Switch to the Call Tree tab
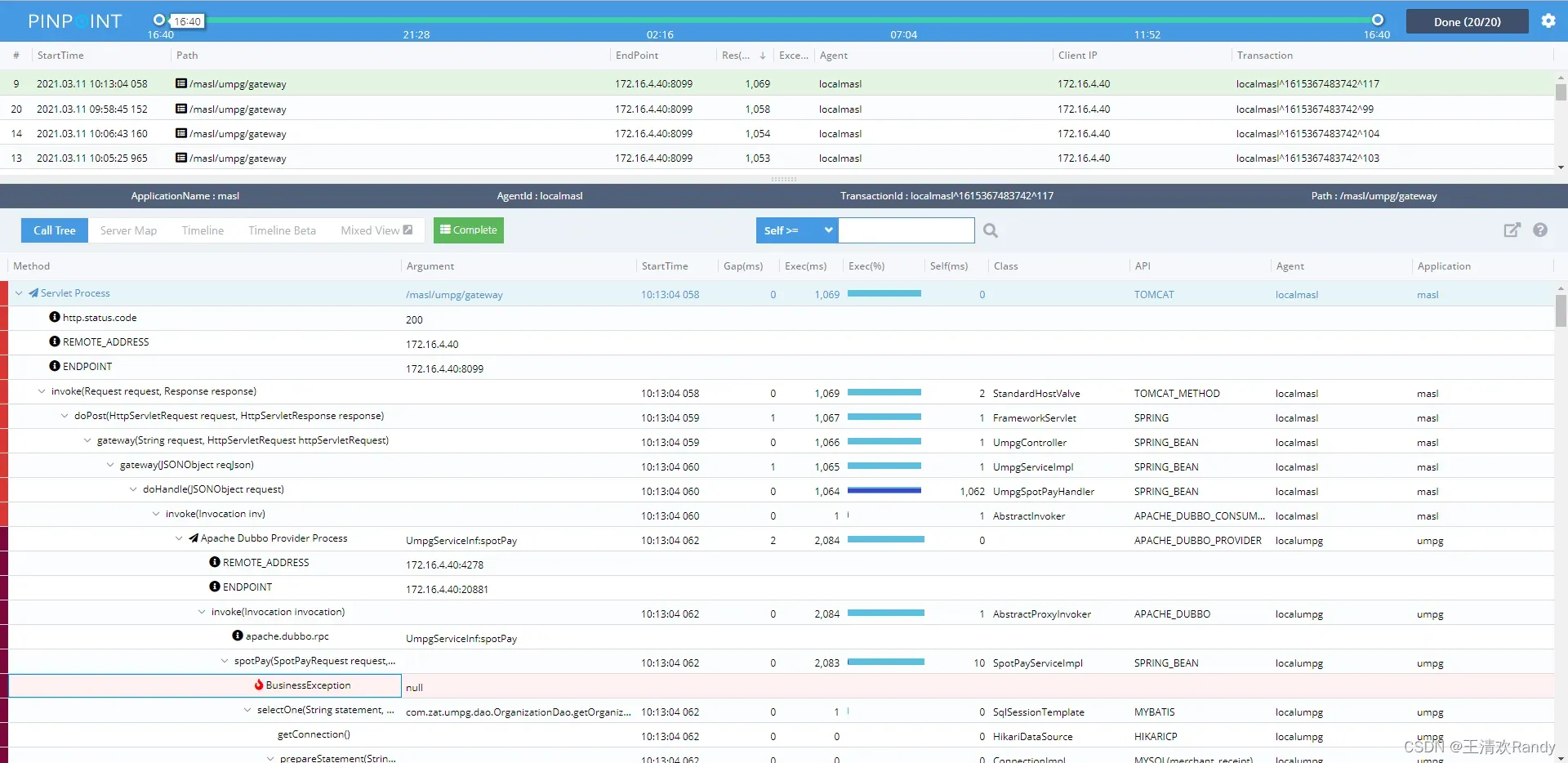Image resolution: width=1568 pixels, height=763 pixels. [55, 230]
